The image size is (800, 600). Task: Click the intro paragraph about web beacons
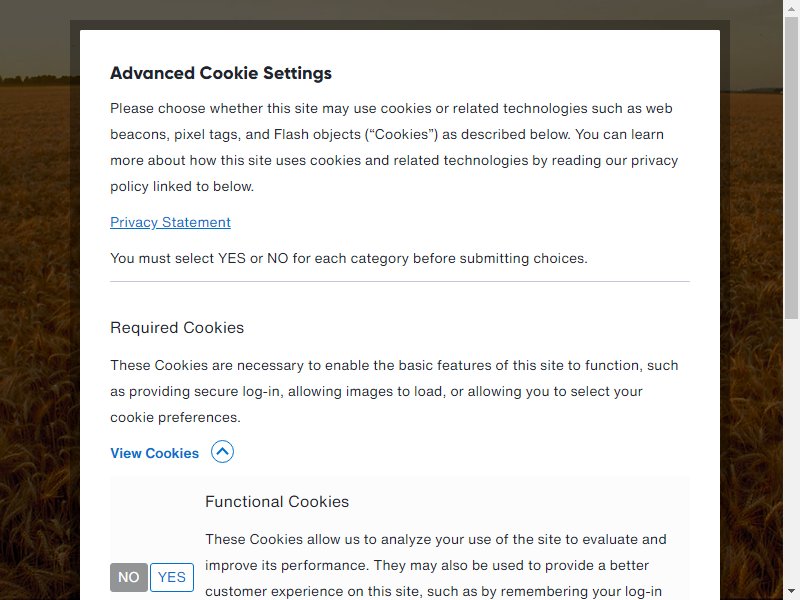coord(394,147)
